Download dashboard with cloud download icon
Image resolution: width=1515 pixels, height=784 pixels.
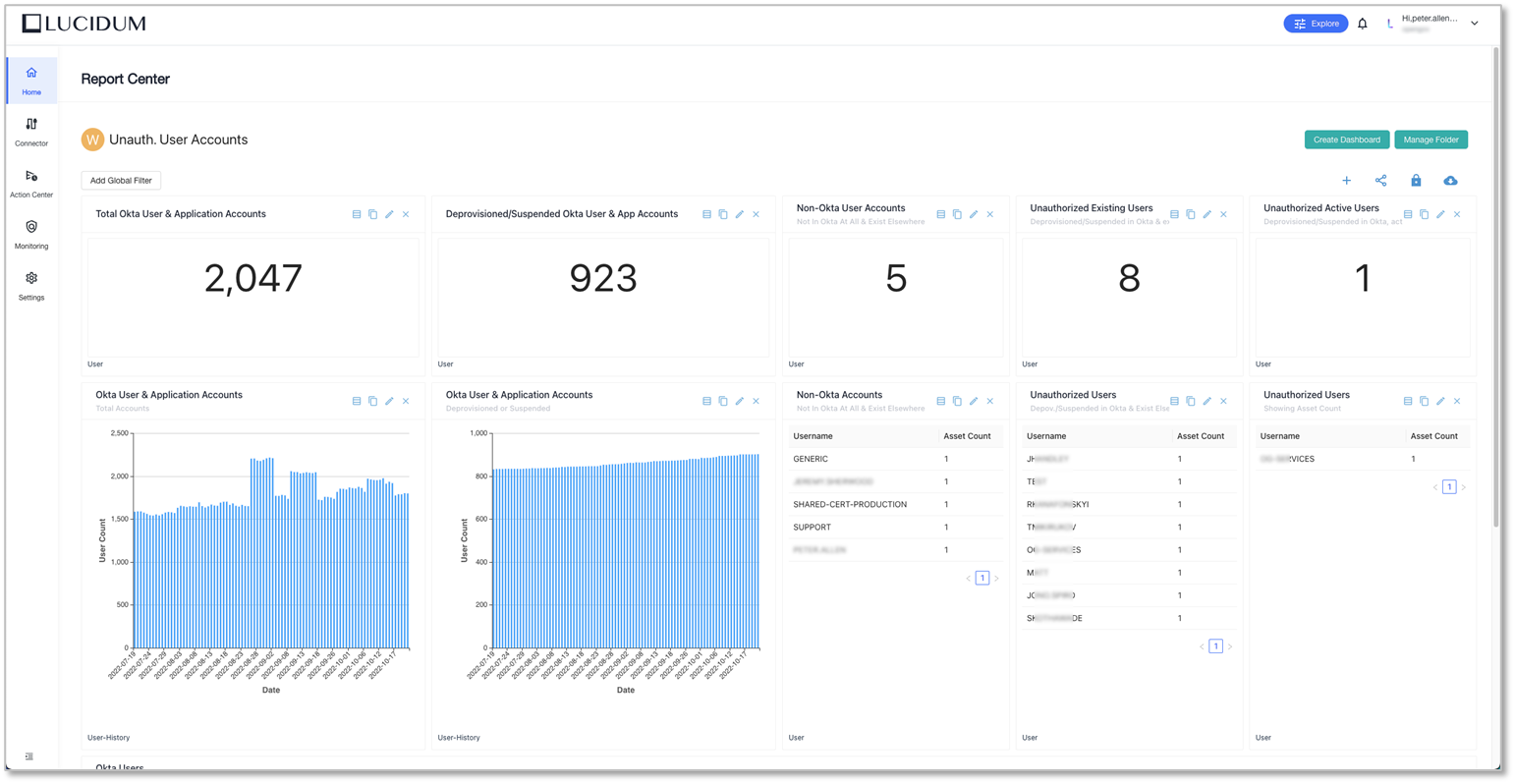(x=1450, y=181)
